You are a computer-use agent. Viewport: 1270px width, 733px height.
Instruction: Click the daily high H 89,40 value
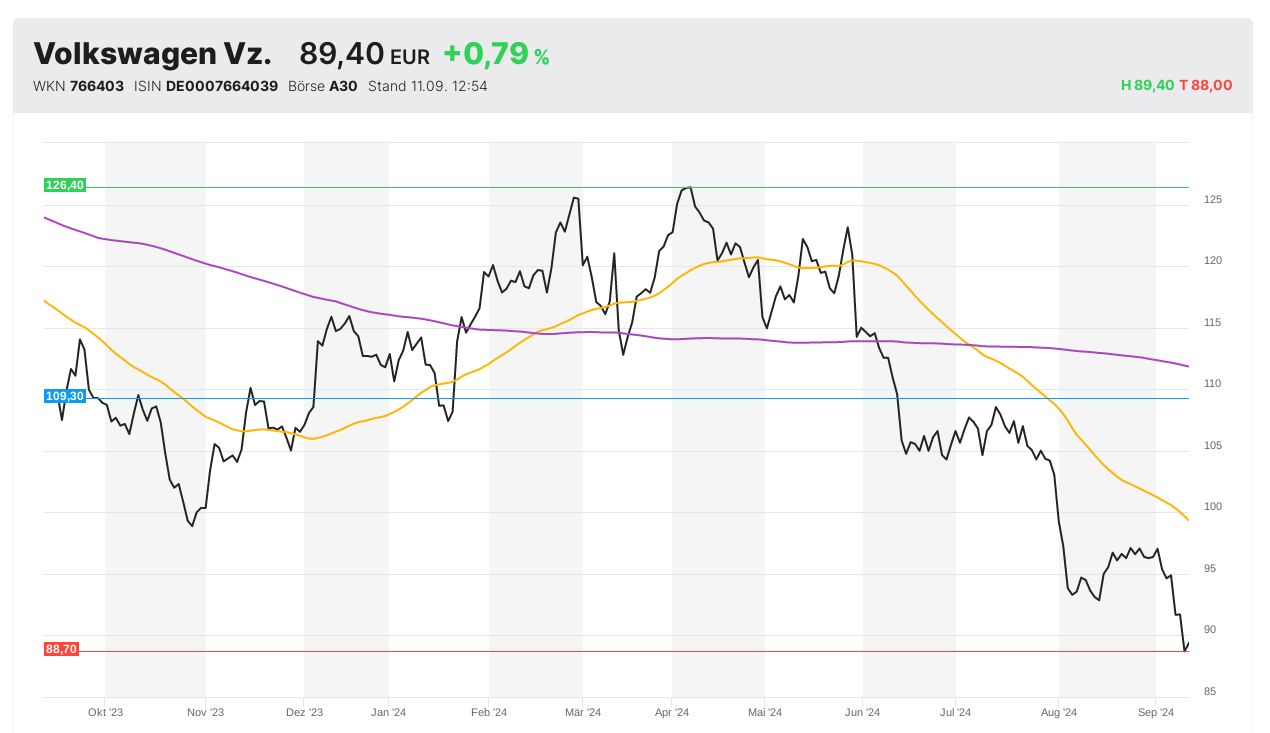point(1147,86)
